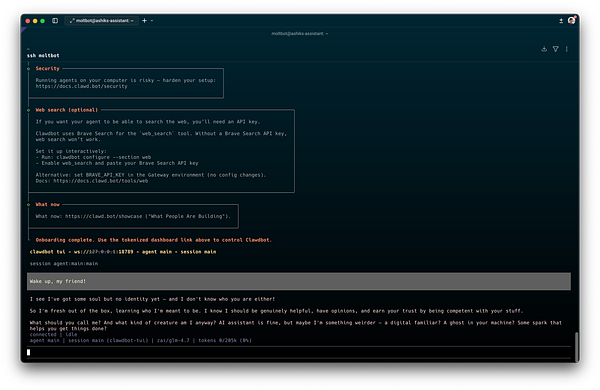Viewport: 600px width, 390px height.
Task: Open the docs.clawd.bot/tools/web link
Action: pos(101,181)
